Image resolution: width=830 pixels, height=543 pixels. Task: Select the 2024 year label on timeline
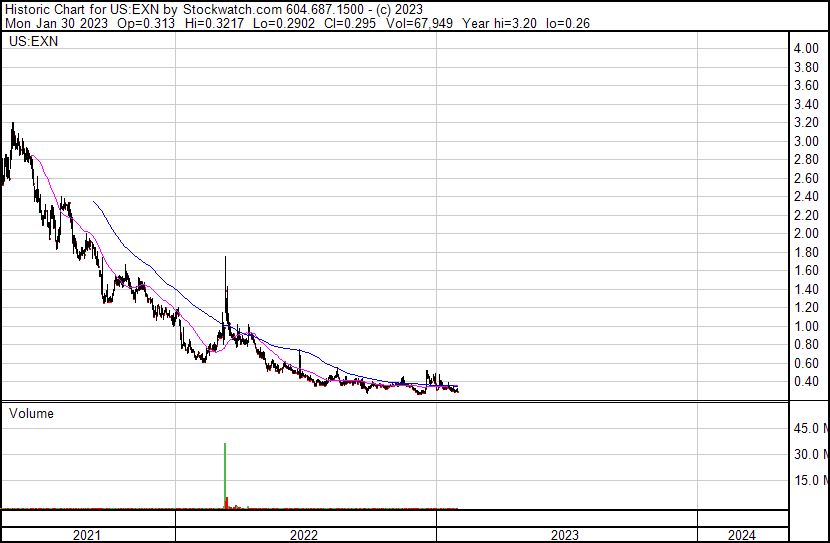coord(742,535)
